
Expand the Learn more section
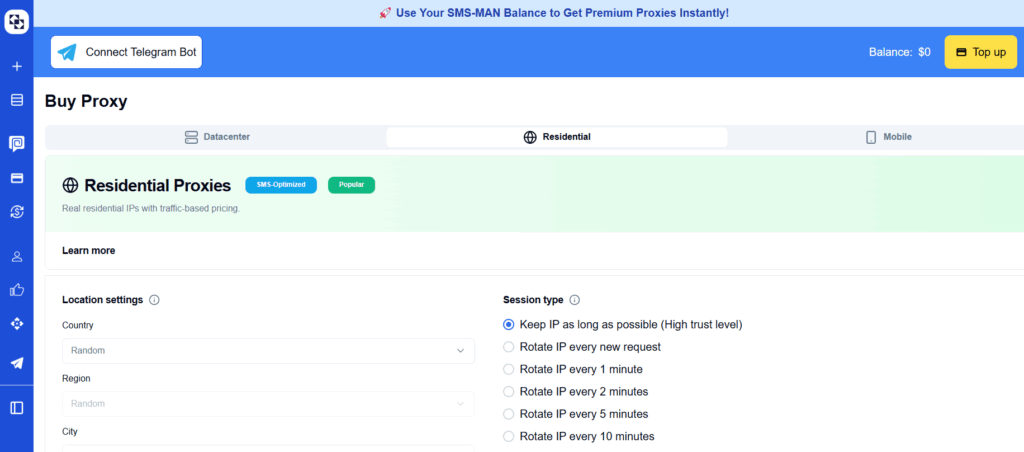(88, 251)
